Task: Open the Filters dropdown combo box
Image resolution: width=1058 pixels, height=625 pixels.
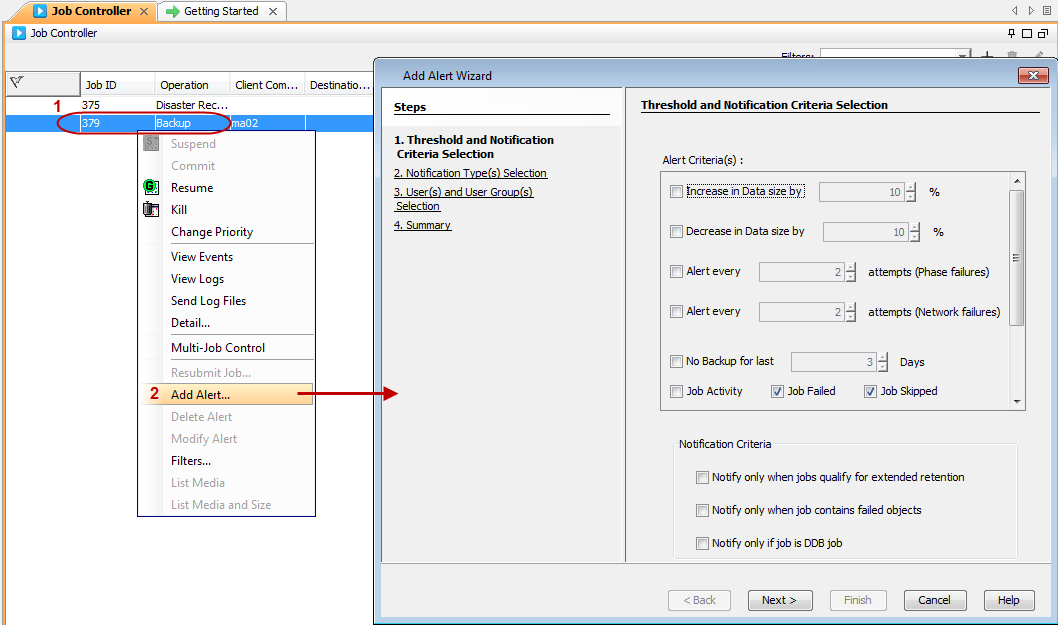Action: tap(963, 57)
